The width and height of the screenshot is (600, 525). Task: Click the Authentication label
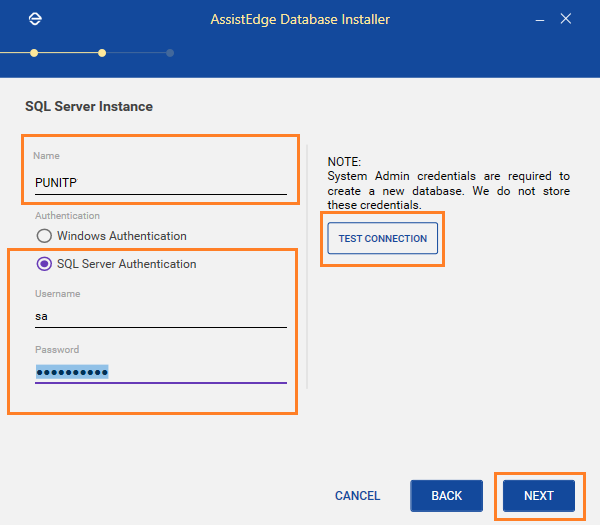click(x=67, y=216)
